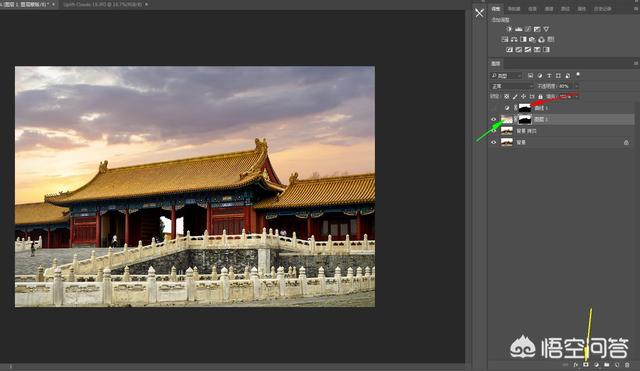Create a new fill or adjustment layer
This screenshot has height=371, width=640.
click(x=596, y=364)
